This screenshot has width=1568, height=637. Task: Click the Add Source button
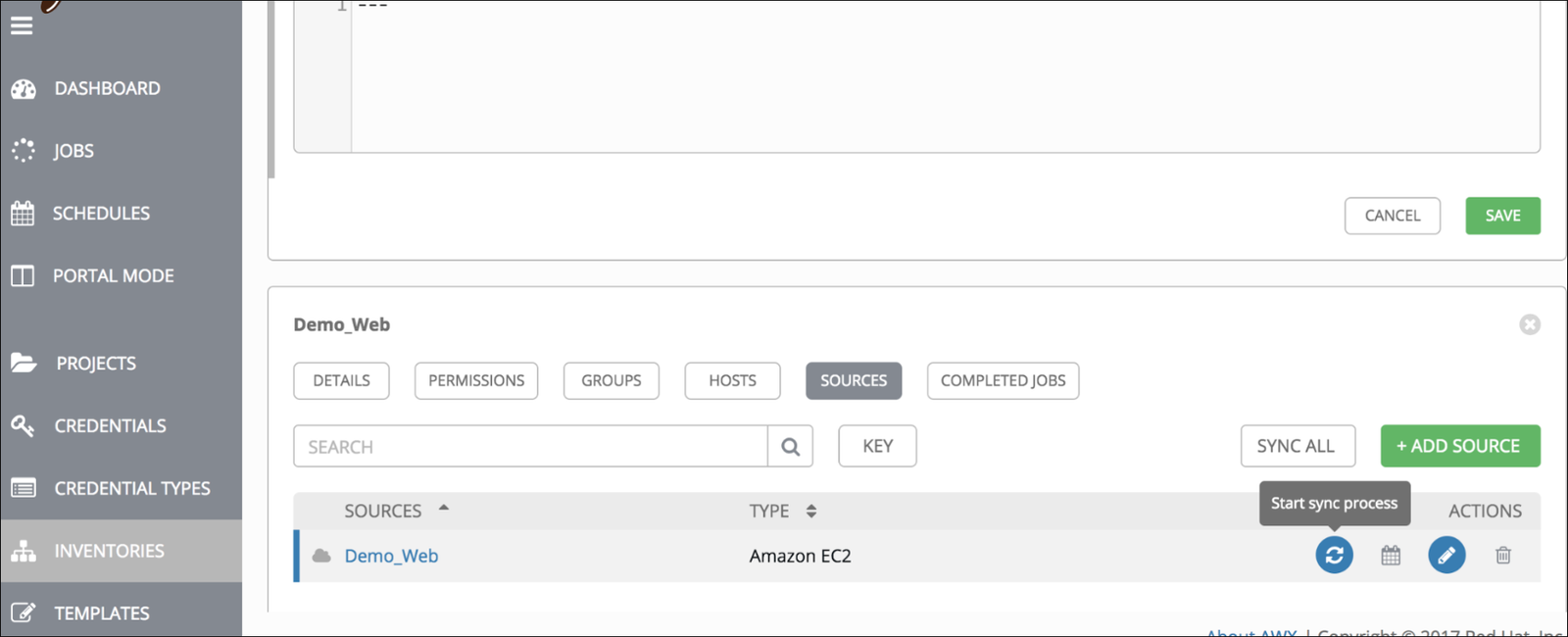click(1460, 446)
